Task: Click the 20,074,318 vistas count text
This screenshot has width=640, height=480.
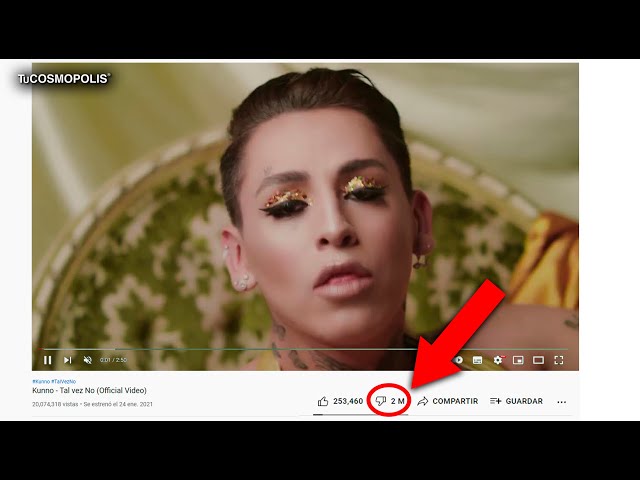Action: [x=55, y=404]
